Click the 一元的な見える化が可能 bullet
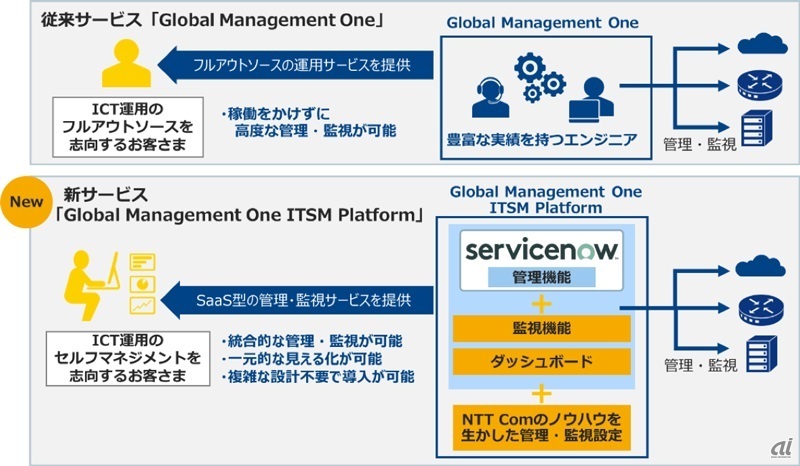The height and width of the screenshot is (466, 800). pyautogui.click(x=301, y=359)
